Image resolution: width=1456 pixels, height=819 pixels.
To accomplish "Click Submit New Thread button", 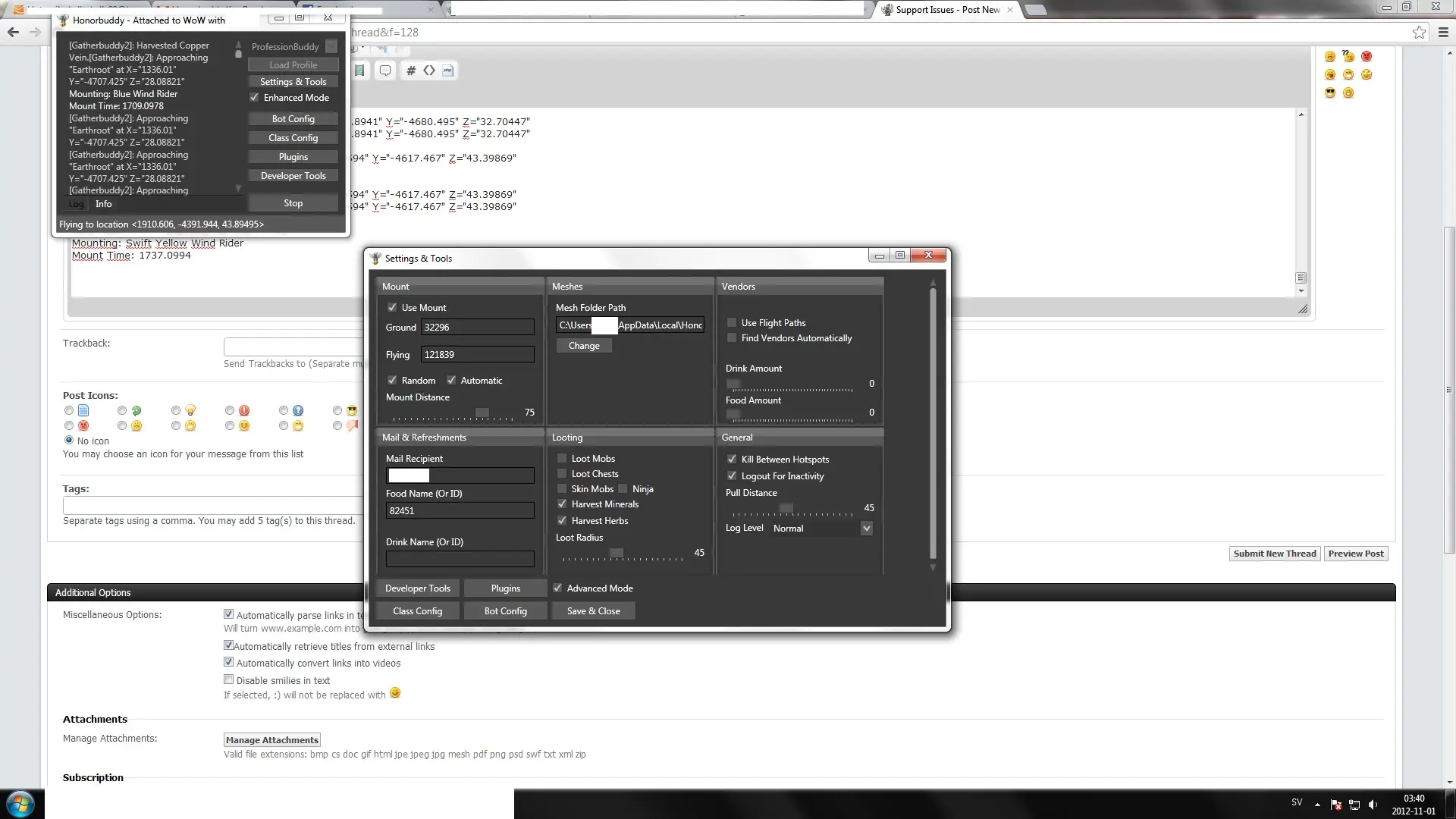I will 1275,554.
